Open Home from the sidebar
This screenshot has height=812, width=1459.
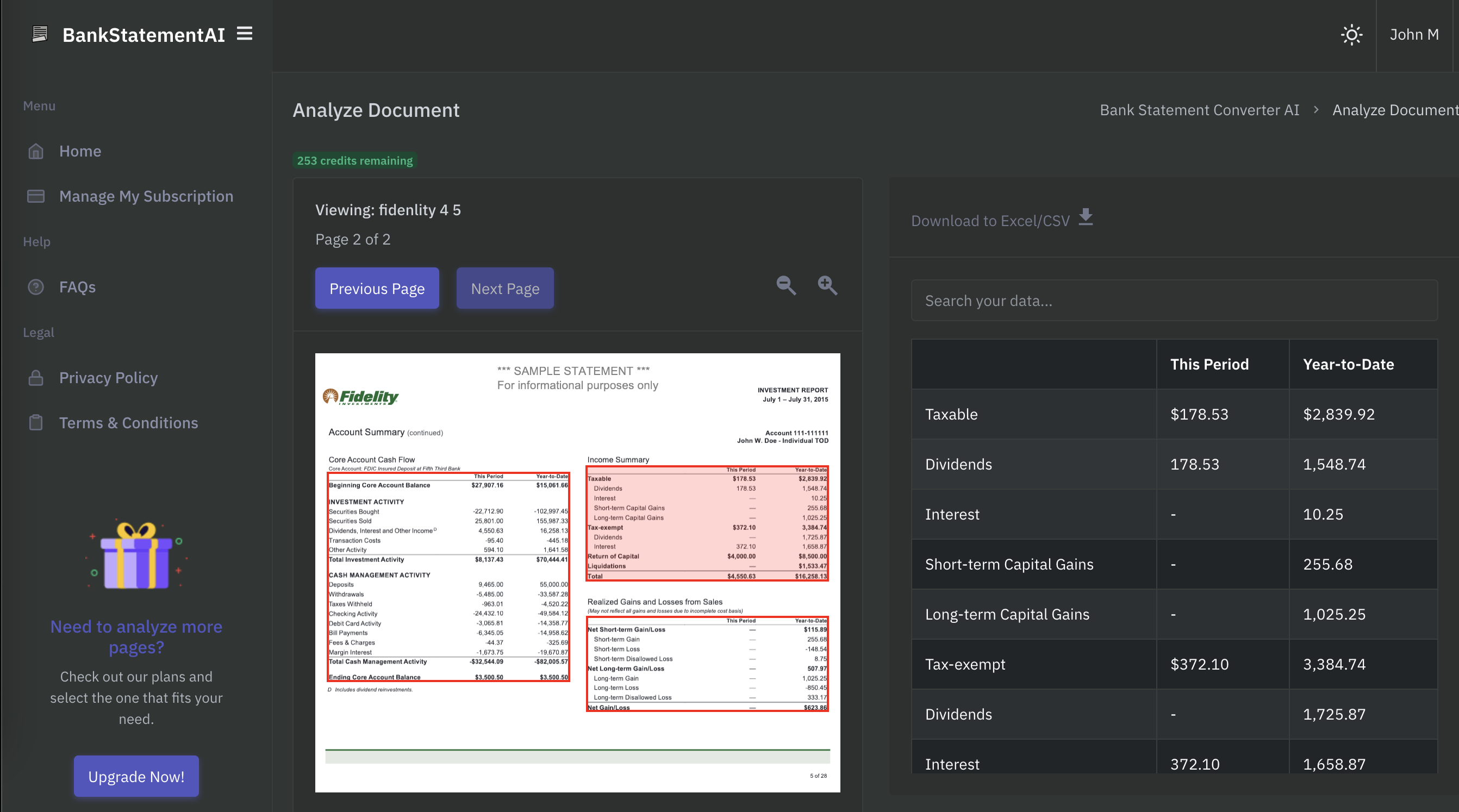(x=80, y=151)
